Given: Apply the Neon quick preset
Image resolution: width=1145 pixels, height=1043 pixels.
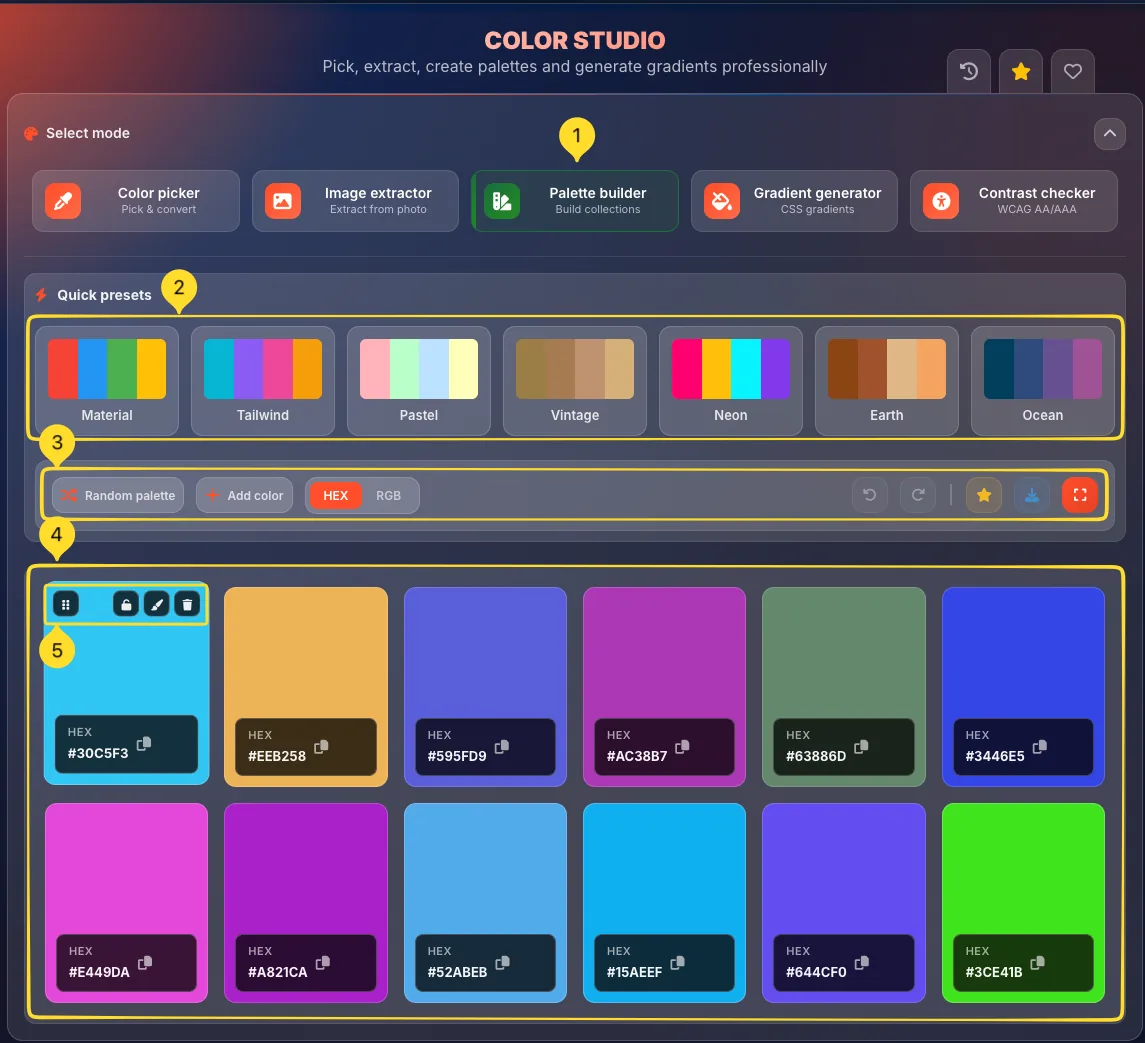Looking at the screenshot, I should tap(730, 380).
